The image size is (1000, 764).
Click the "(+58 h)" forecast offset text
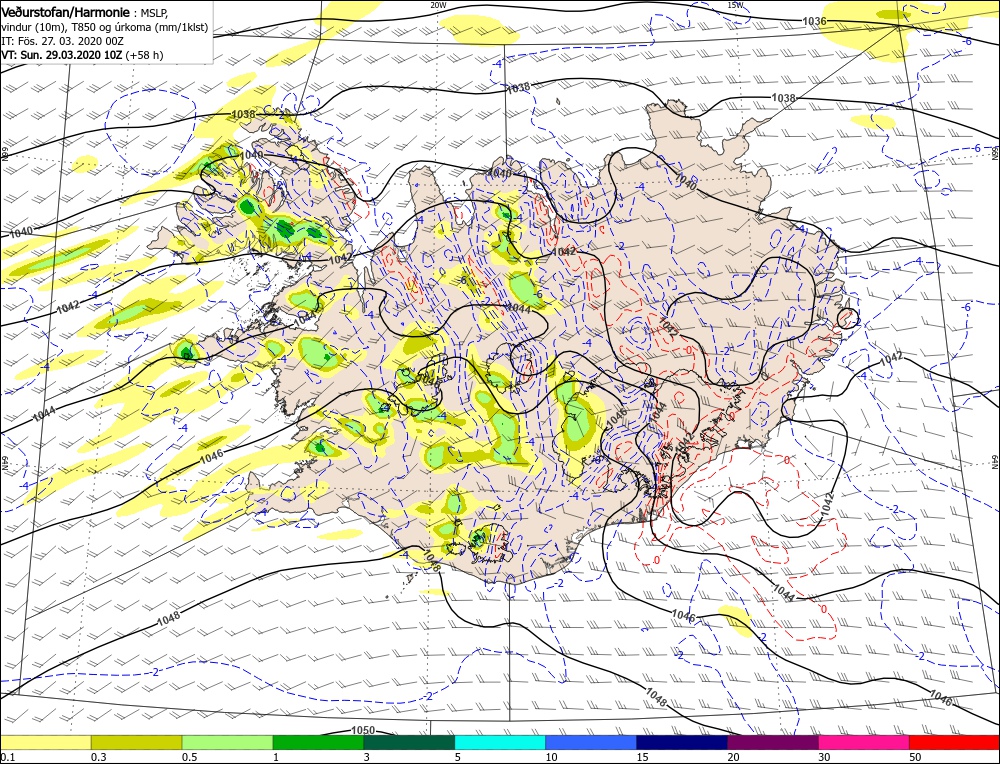pos(145,55)
